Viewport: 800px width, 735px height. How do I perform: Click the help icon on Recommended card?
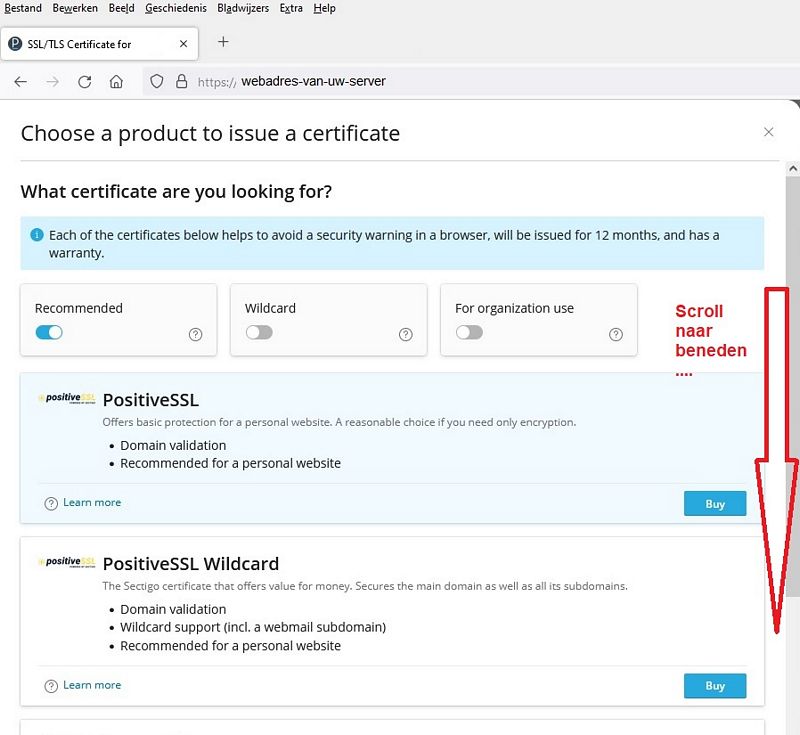[195, 335]
